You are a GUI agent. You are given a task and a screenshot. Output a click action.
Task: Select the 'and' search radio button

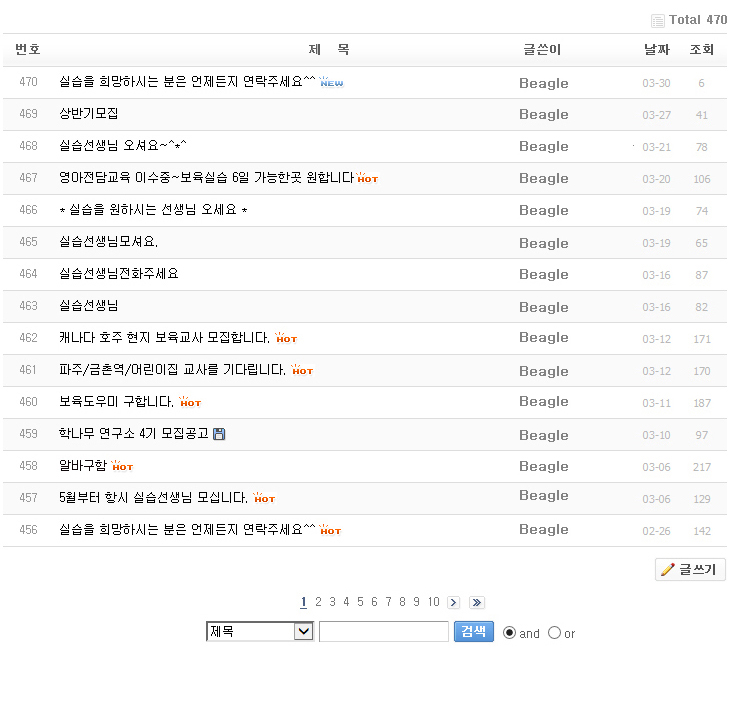click(x=509, y=633)
